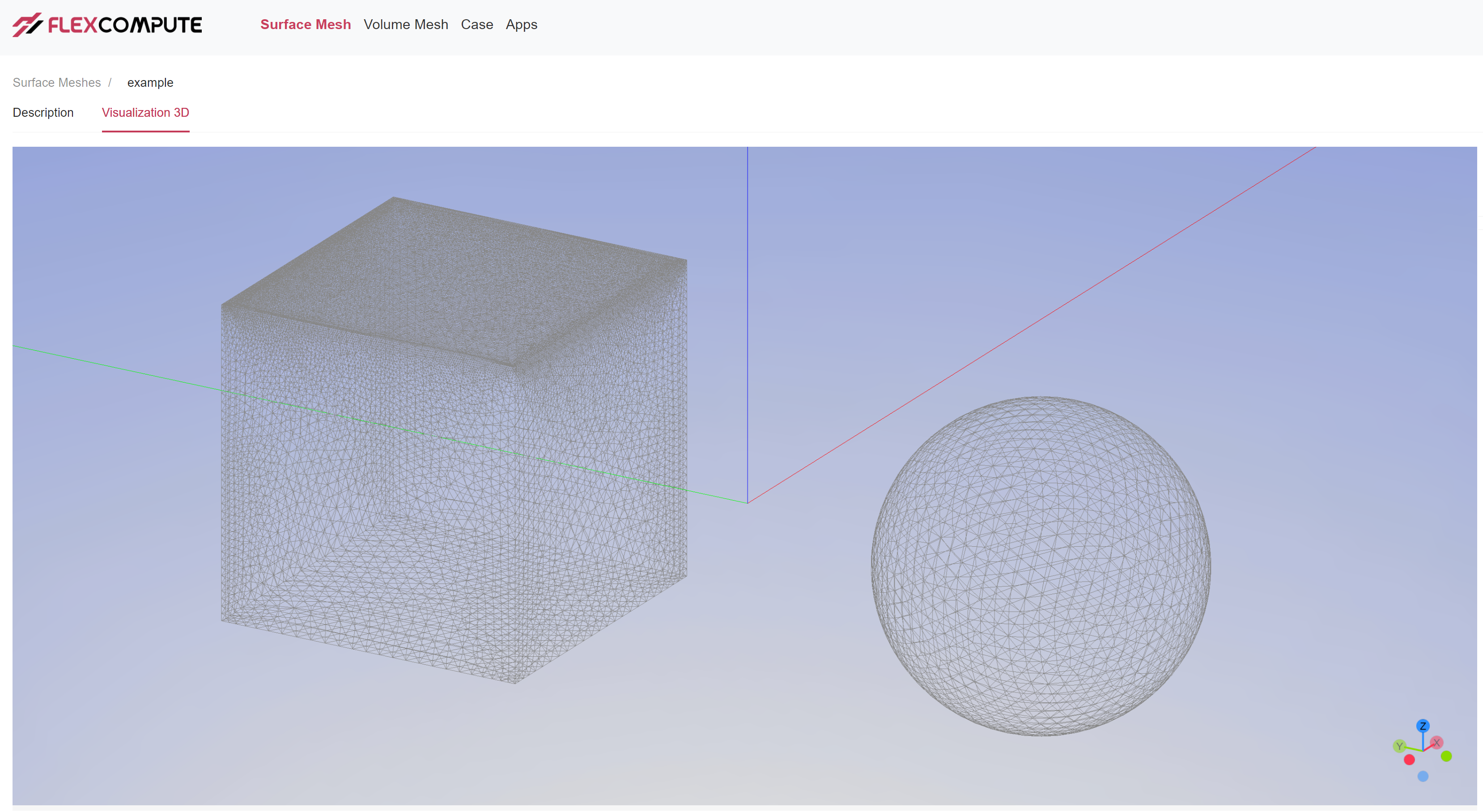The width and height of the screenshot is (1483, 812).
Task: Open the Apps menu item
Action: point(521,25)
